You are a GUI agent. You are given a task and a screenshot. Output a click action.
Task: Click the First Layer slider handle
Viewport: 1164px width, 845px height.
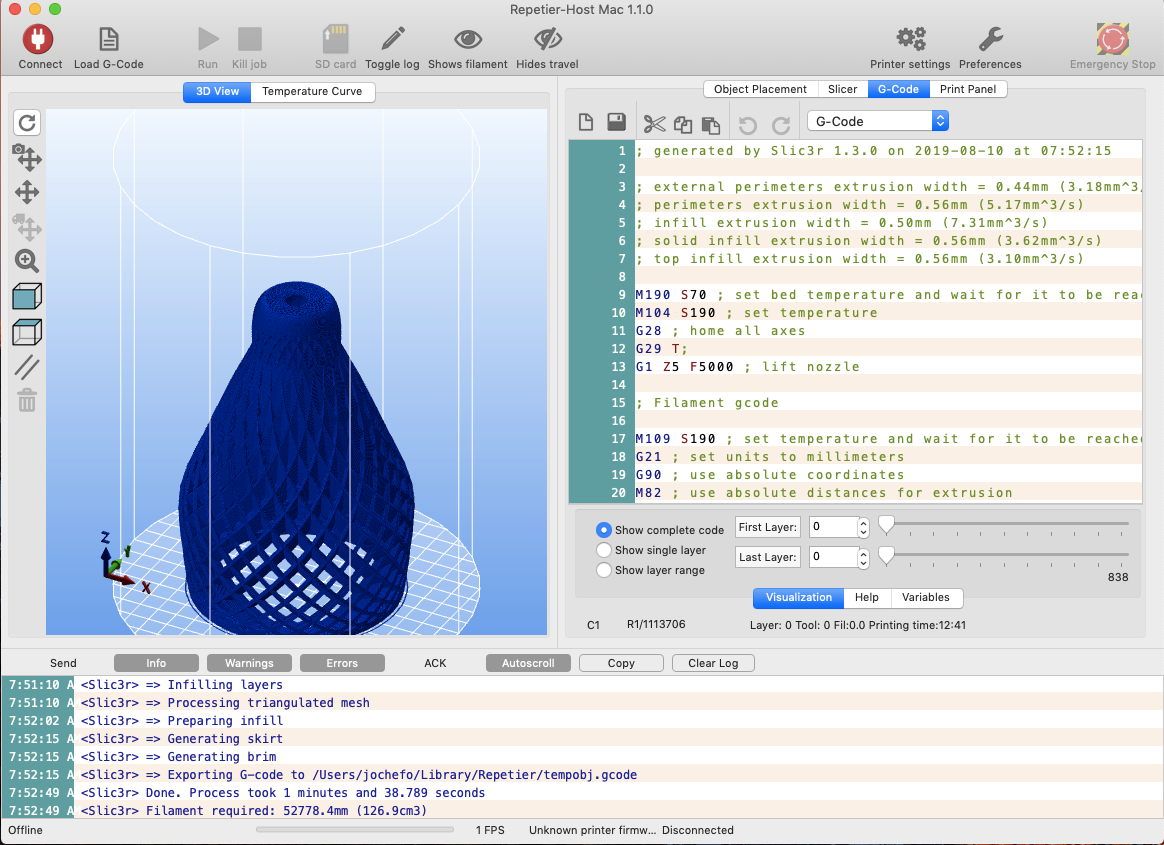[886, 524]
